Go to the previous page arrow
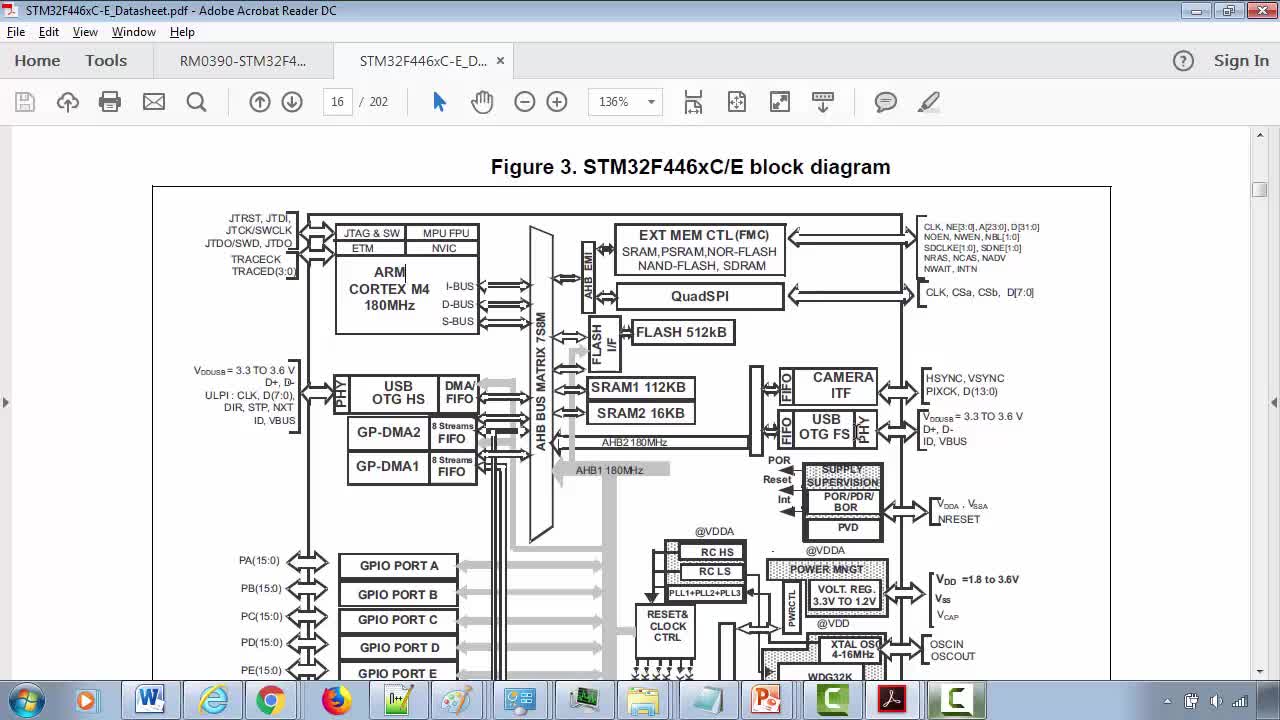 [260, 102]
